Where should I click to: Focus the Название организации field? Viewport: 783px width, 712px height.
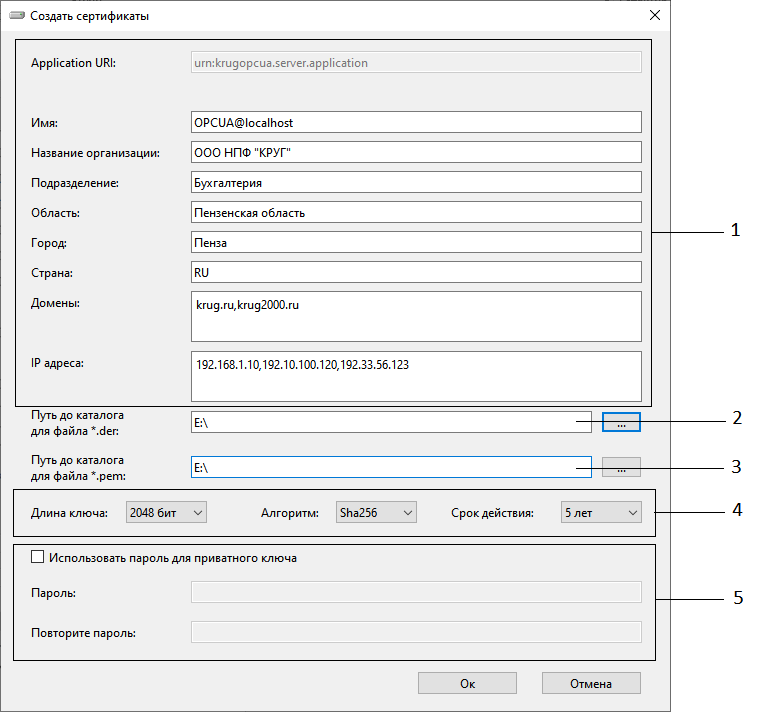point(414,152)
